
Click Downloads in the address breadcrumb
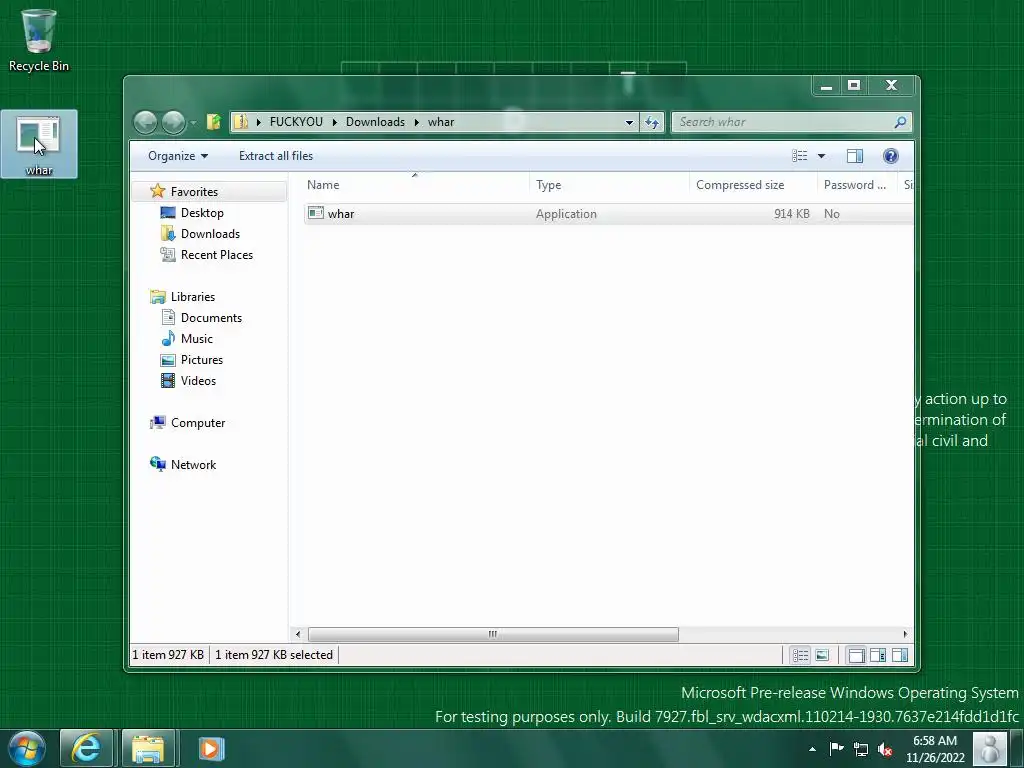tap(375, 121)
